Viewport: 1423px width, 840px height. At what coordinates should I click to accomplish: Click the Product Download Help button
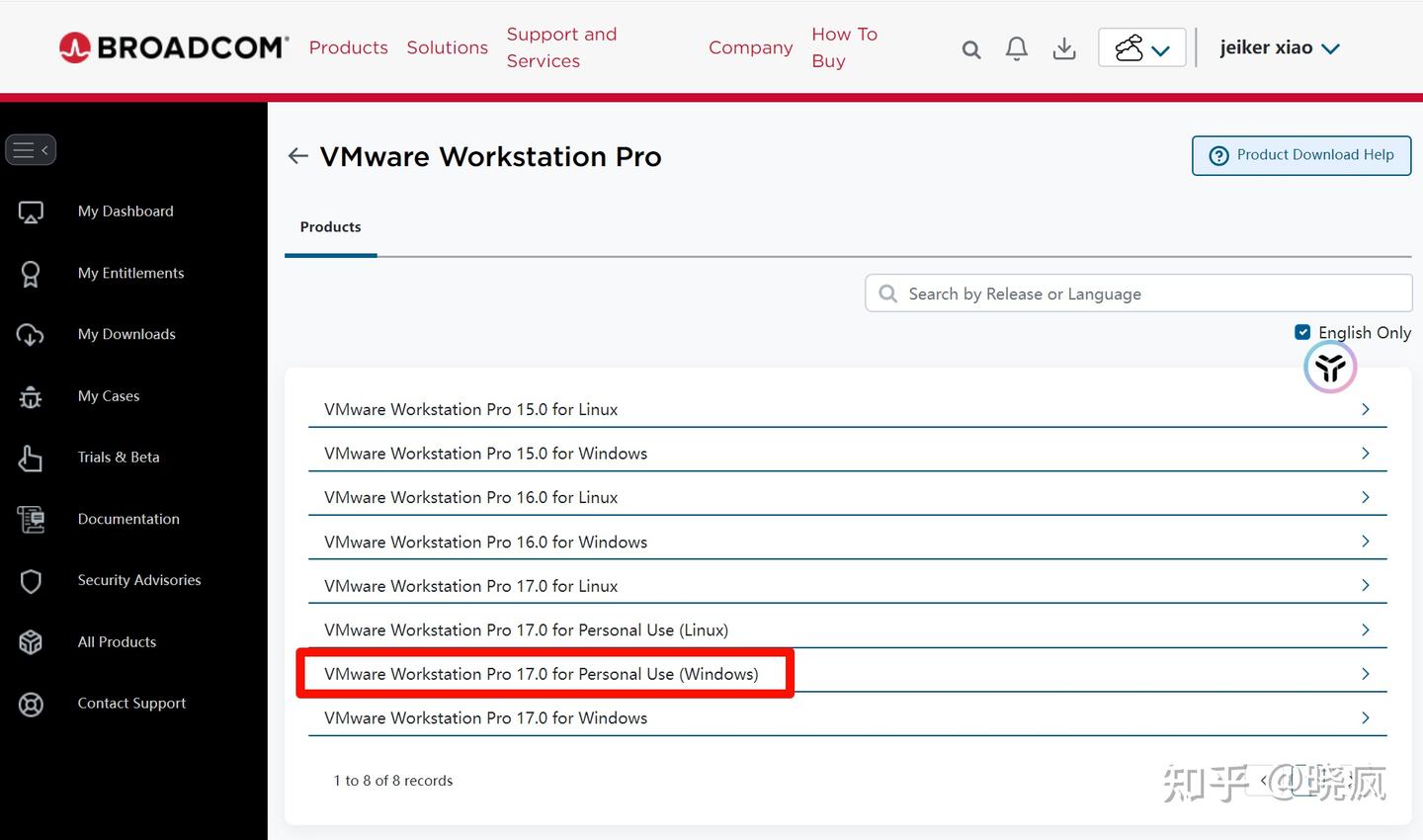[x=1300, y=155]
